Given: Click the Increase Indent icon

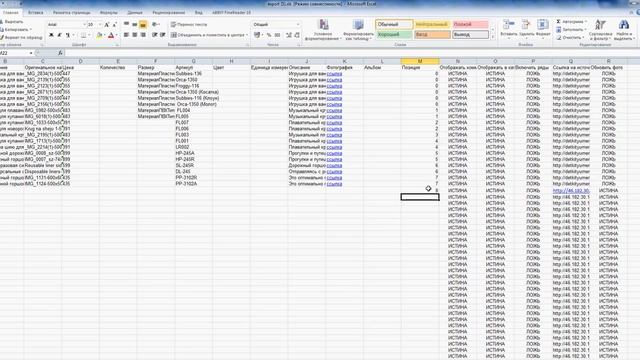Looking at the screenshot, I should (163, 35).
